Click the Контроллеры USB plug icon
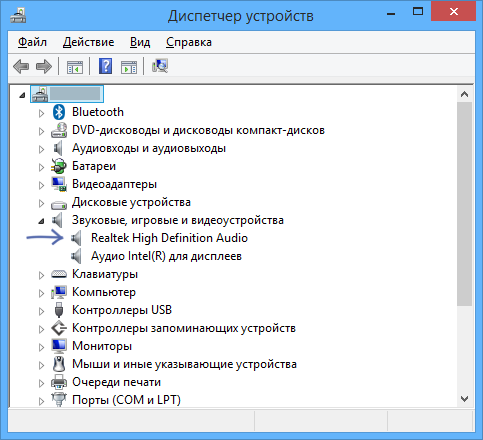Screen dimensions: 483x440 (x=59, y=310)
